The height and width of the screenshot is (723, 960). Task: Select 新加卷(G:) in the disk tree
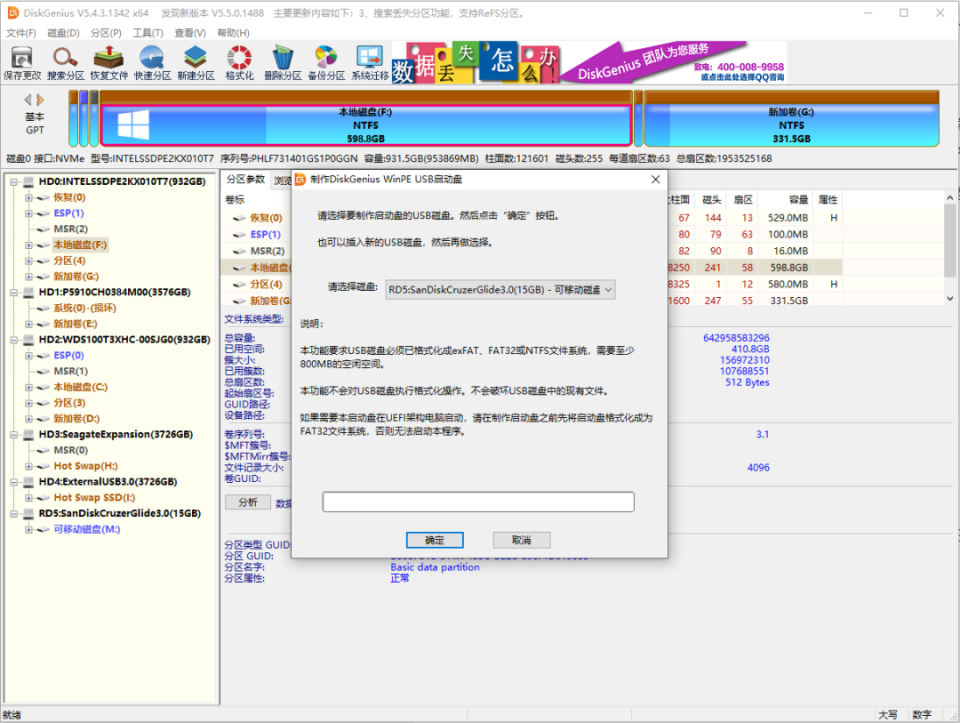[x=76, y=277]
